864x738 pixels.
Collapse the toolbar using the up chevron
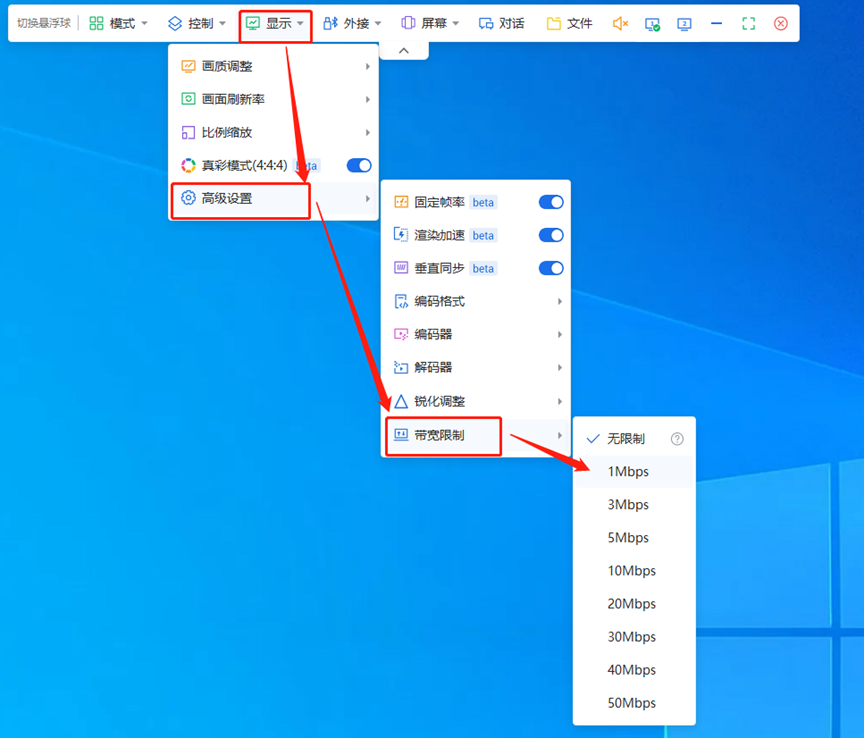click(403, 50)
